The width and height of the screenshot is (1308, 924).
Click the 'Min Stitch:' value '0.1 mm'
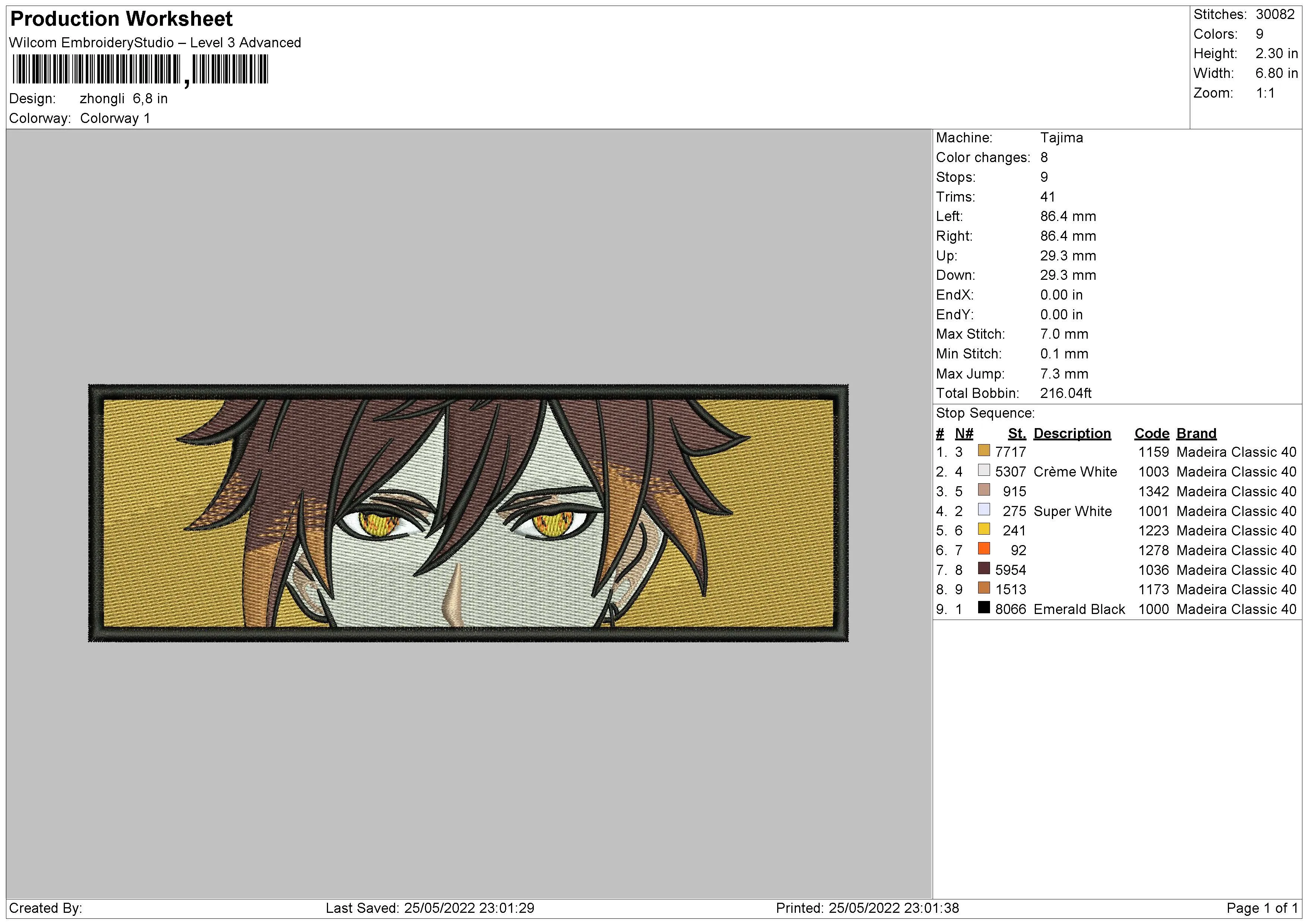[1064, 354]
